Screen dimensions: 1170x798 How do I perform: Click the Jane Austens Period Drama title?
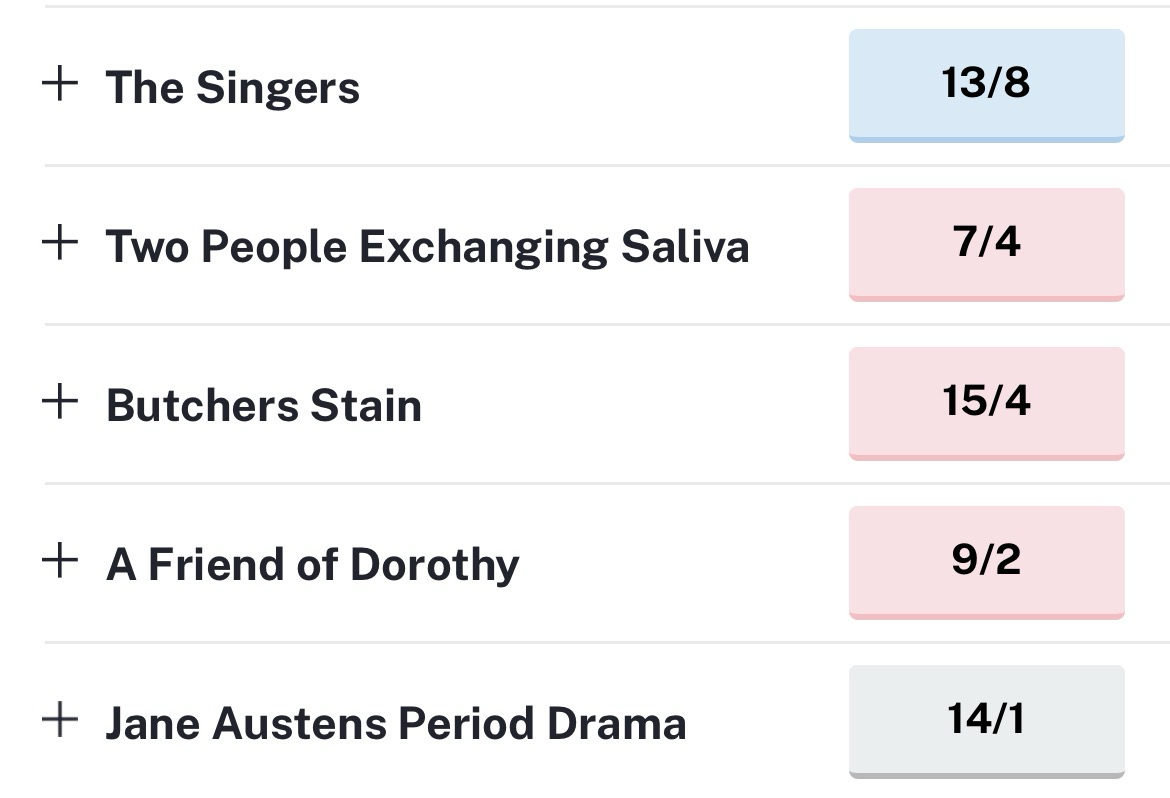coord(395,724)
